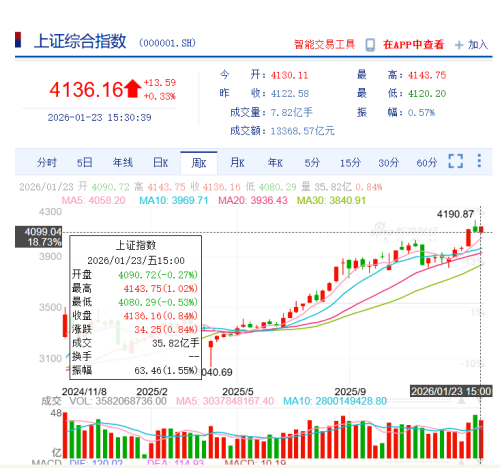
Task: Select the 日K chart tab
Action: click(161, 163)
